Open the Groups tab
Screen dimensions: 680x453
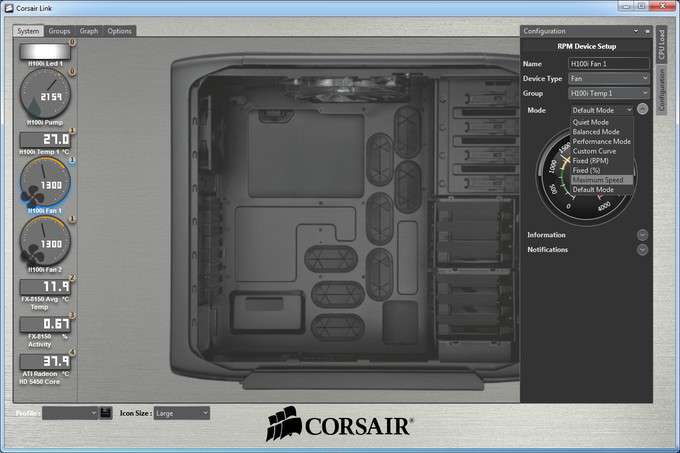[59, 31]
